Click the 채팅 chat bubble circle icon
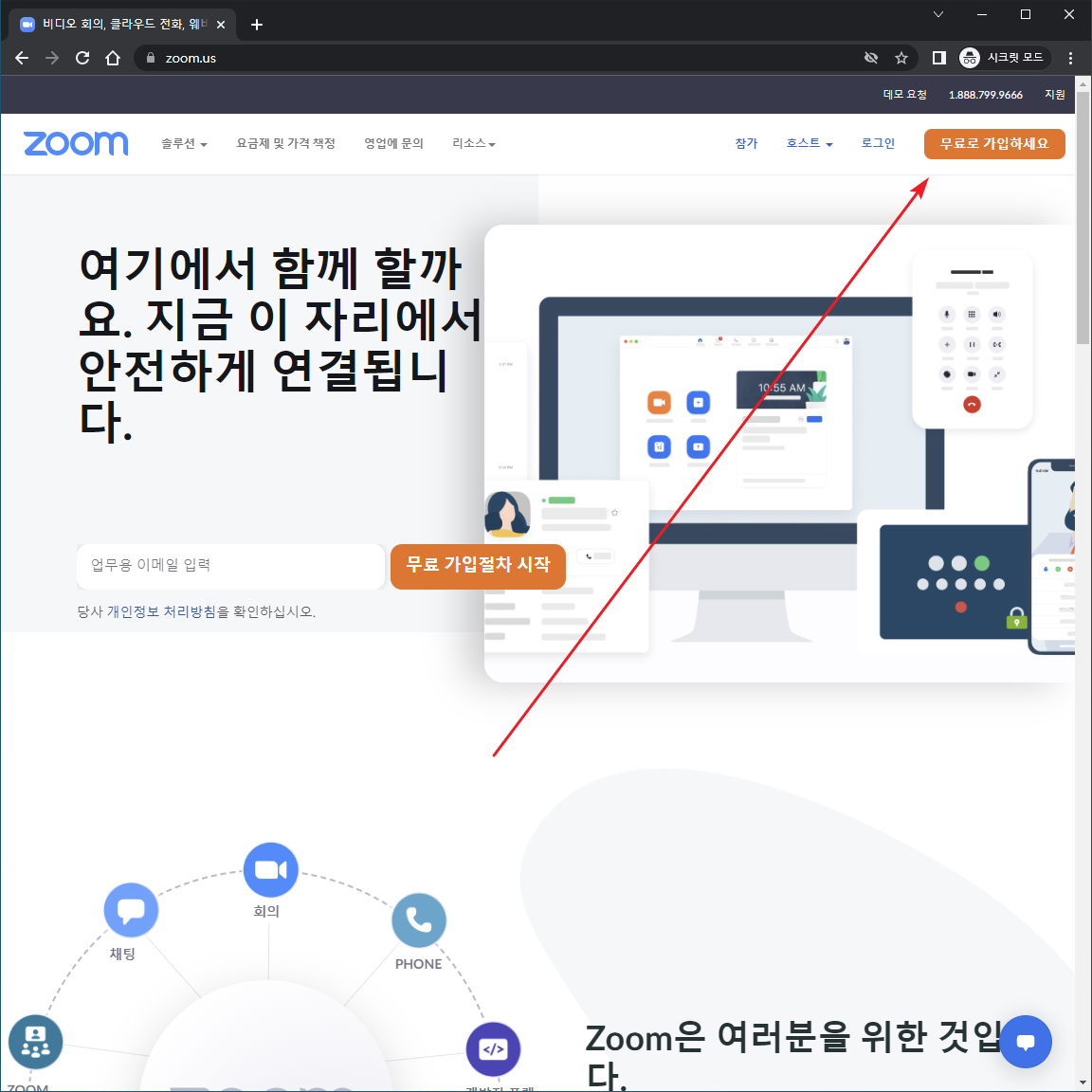This screenshot has height=1092, width=1092. [131, 910]
